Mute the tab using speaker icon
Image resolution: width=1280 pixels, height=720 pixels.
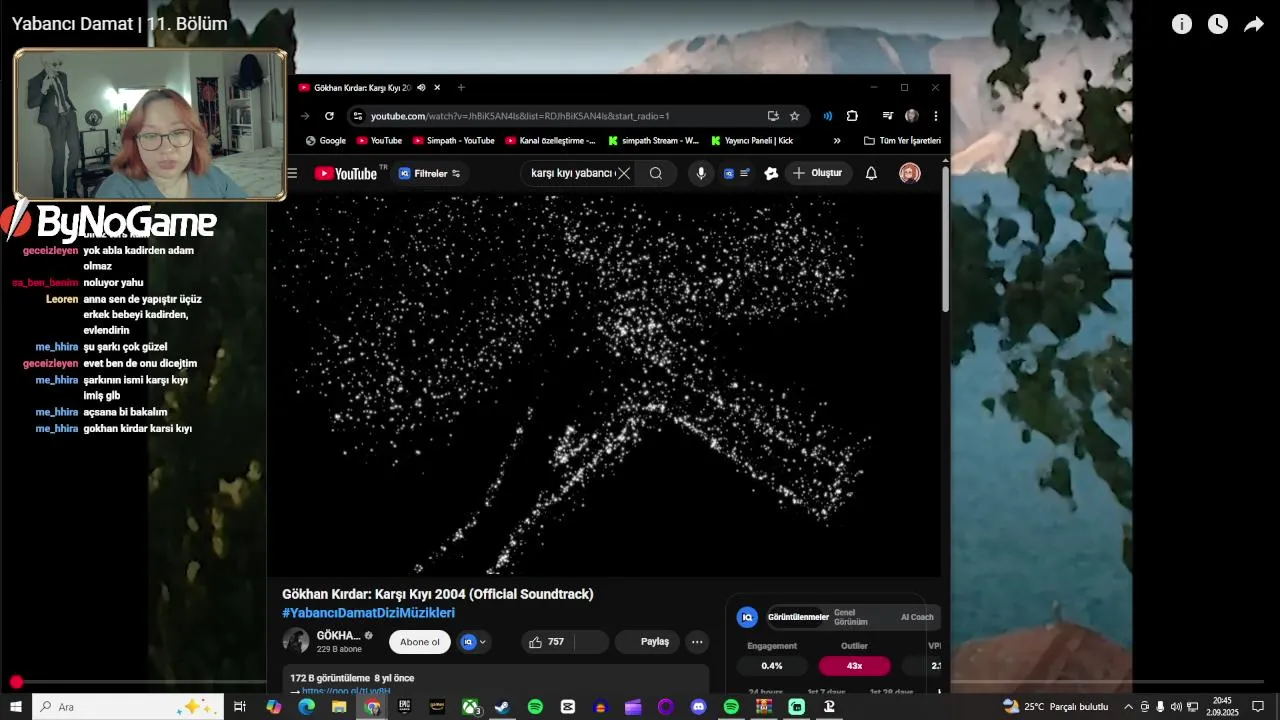coord(421,88)
